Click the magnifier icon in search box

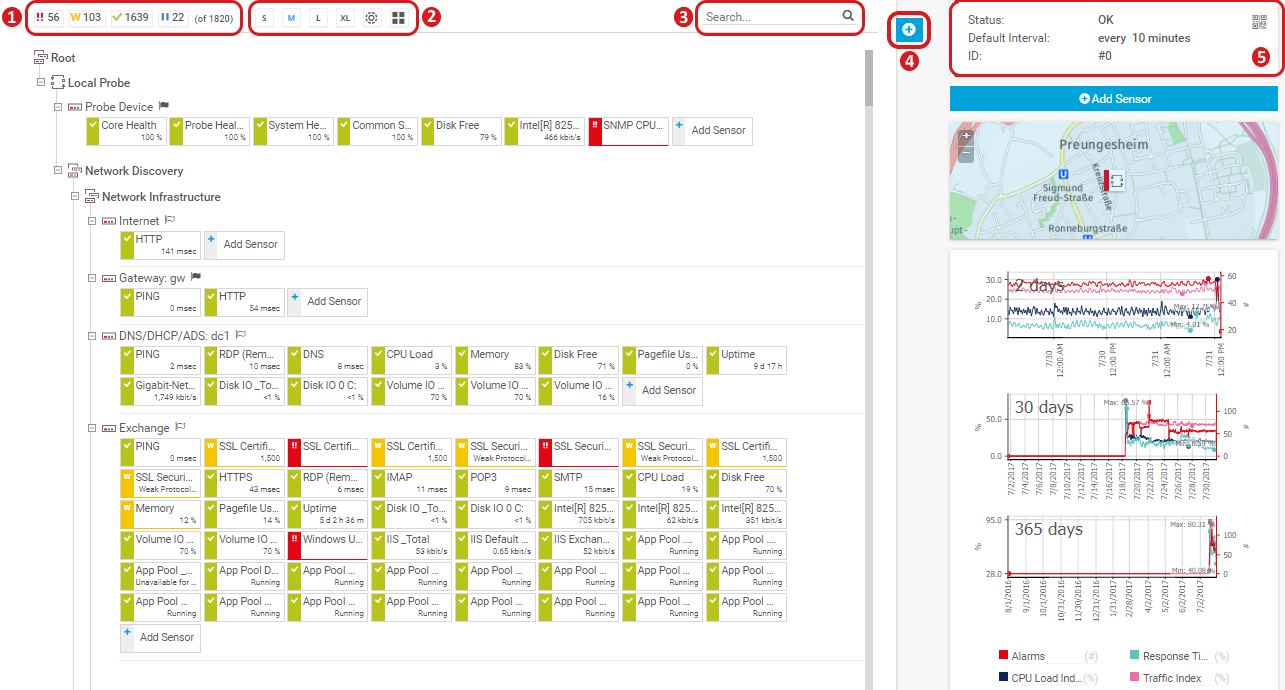(848, 16)
